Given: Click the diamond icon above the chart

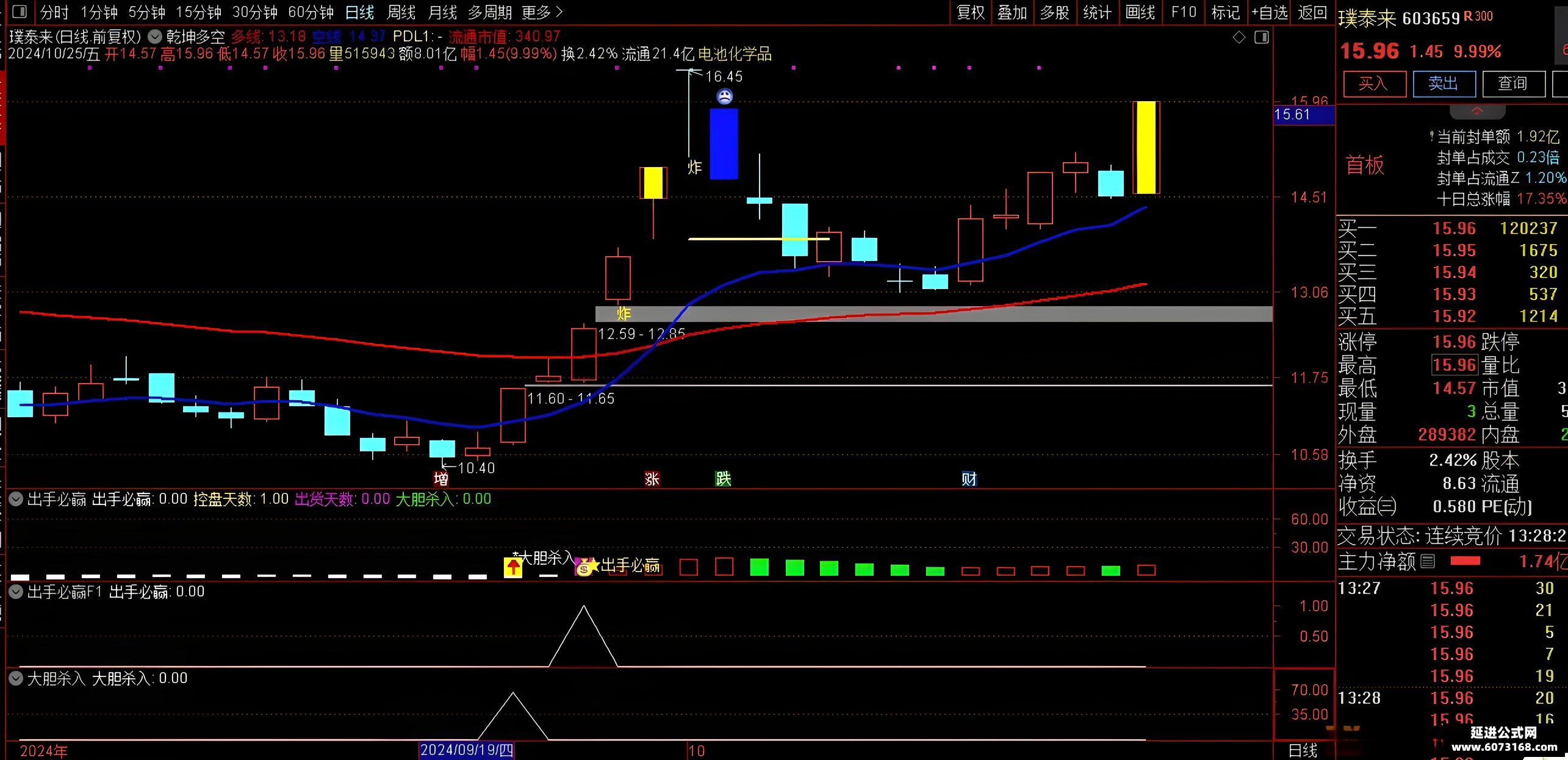Looking at the screenshot, I should 1239,37.
